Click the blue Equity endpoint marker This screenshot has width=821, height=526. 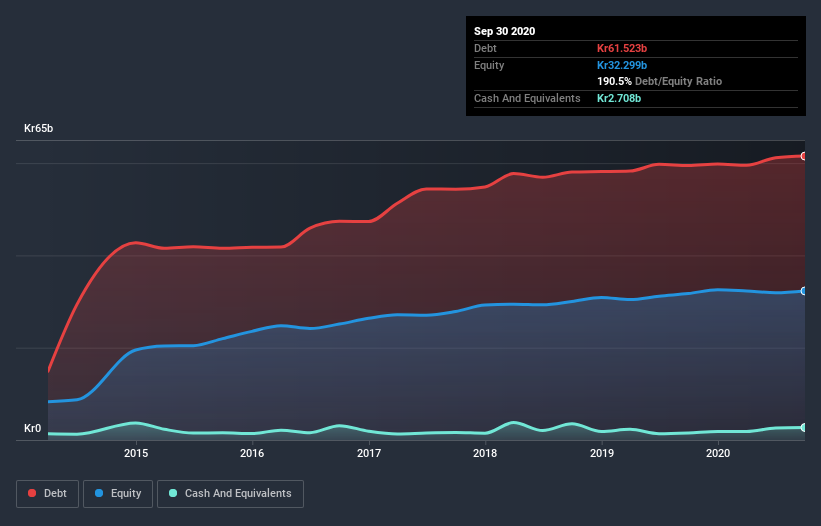coord(804,291)
